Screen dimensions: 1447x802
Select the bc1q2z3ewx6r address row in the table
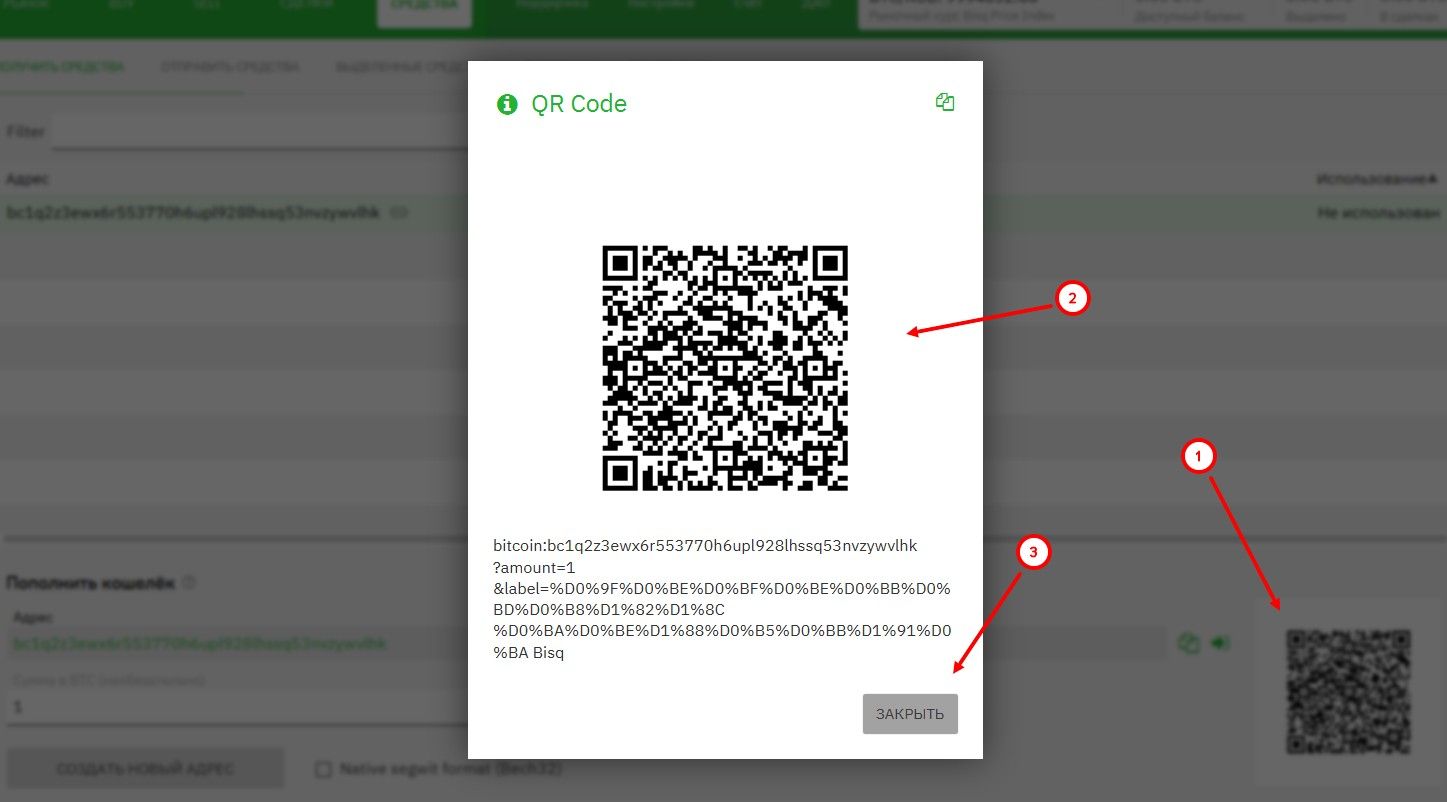click(x=723, y=213)
